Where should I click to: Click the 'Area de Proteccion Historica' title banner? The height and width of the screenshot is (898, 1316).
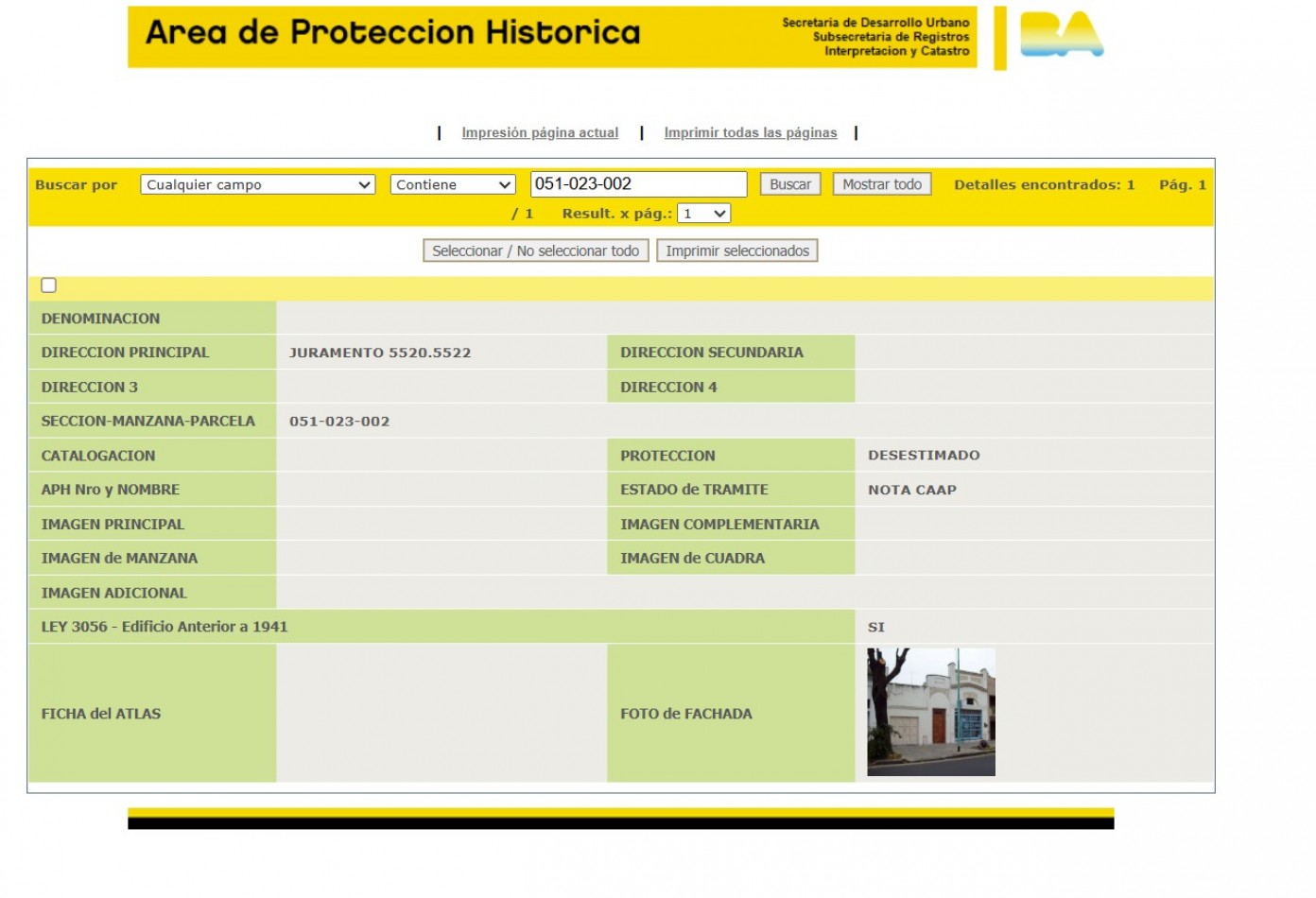point(393,32)
